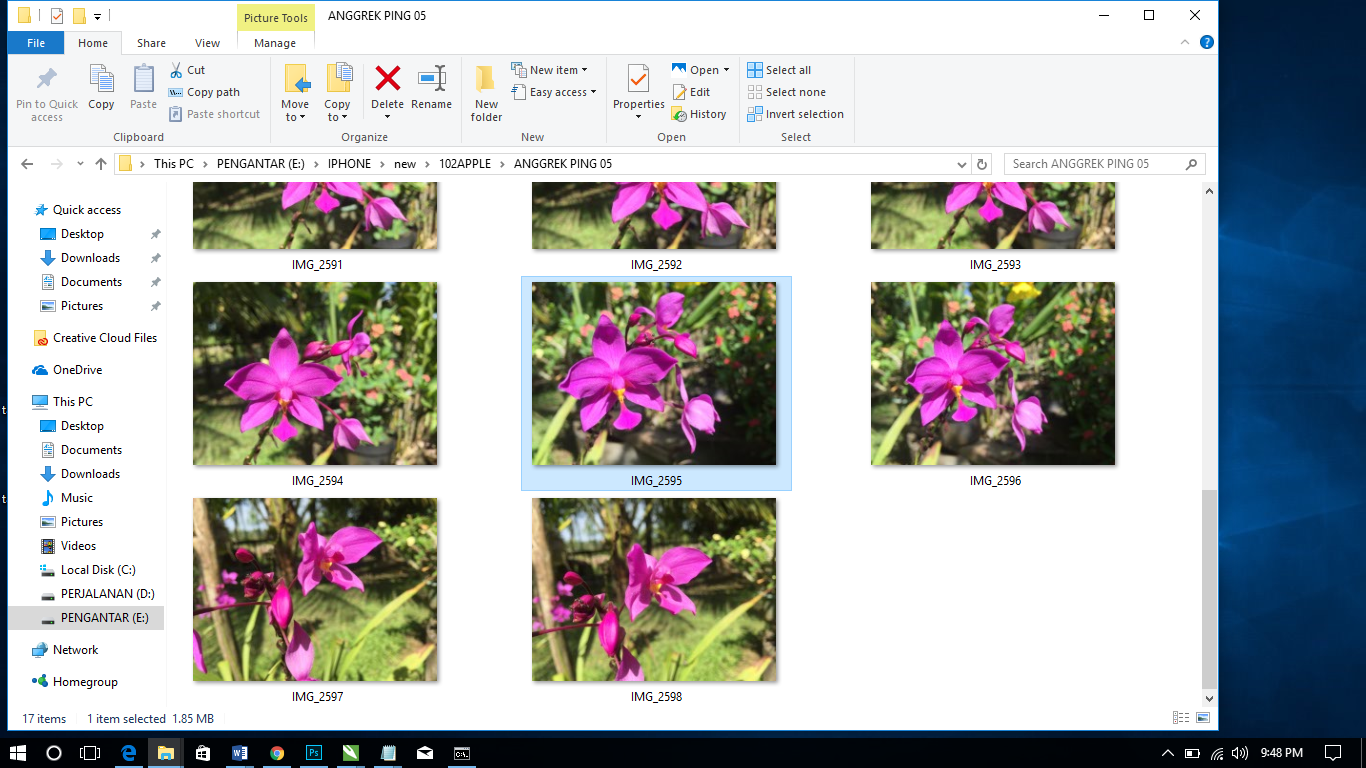Select OneDrive in navigation pane

(77, 370)
